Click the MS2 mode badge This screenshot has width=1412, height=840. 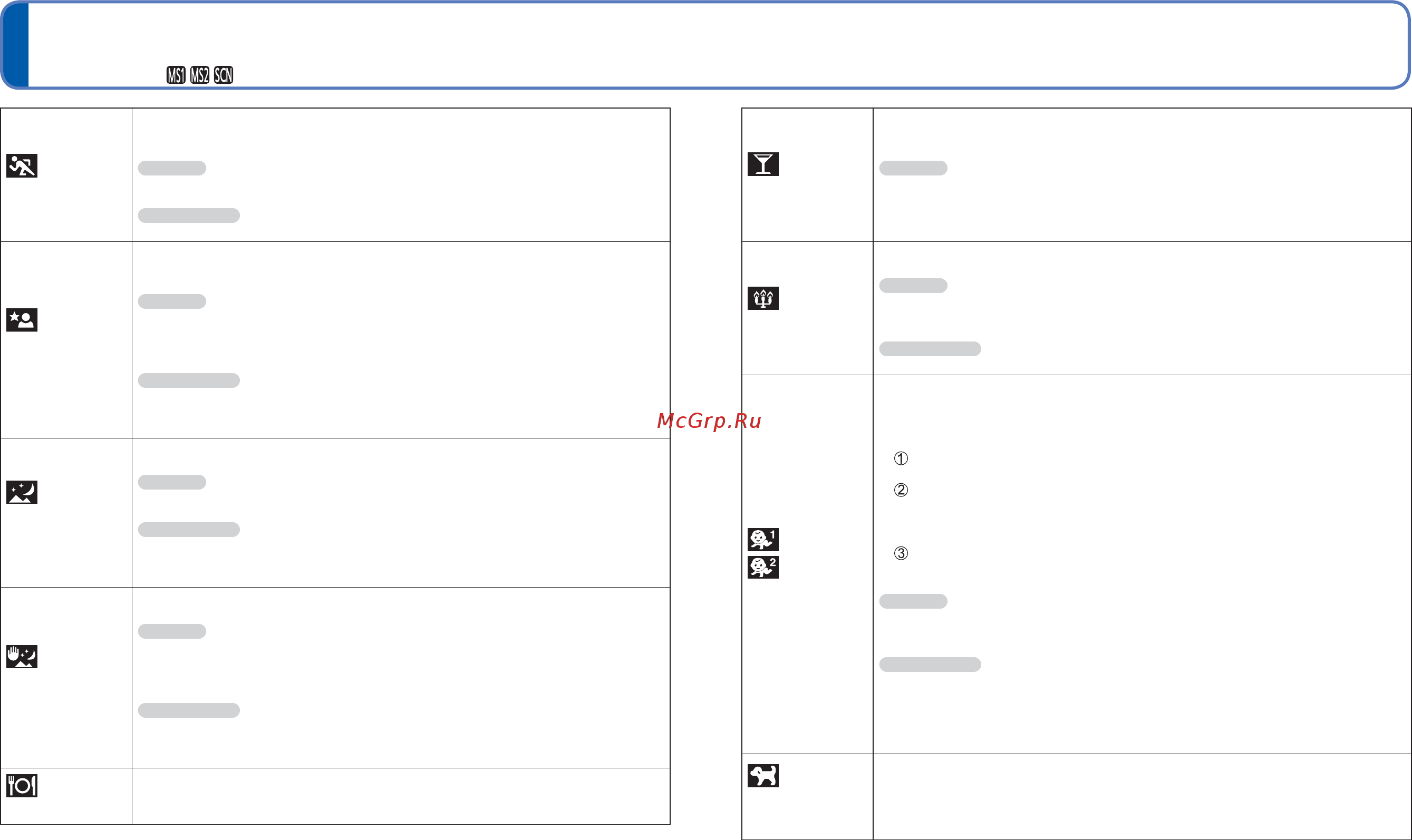(x=200, y=75)
